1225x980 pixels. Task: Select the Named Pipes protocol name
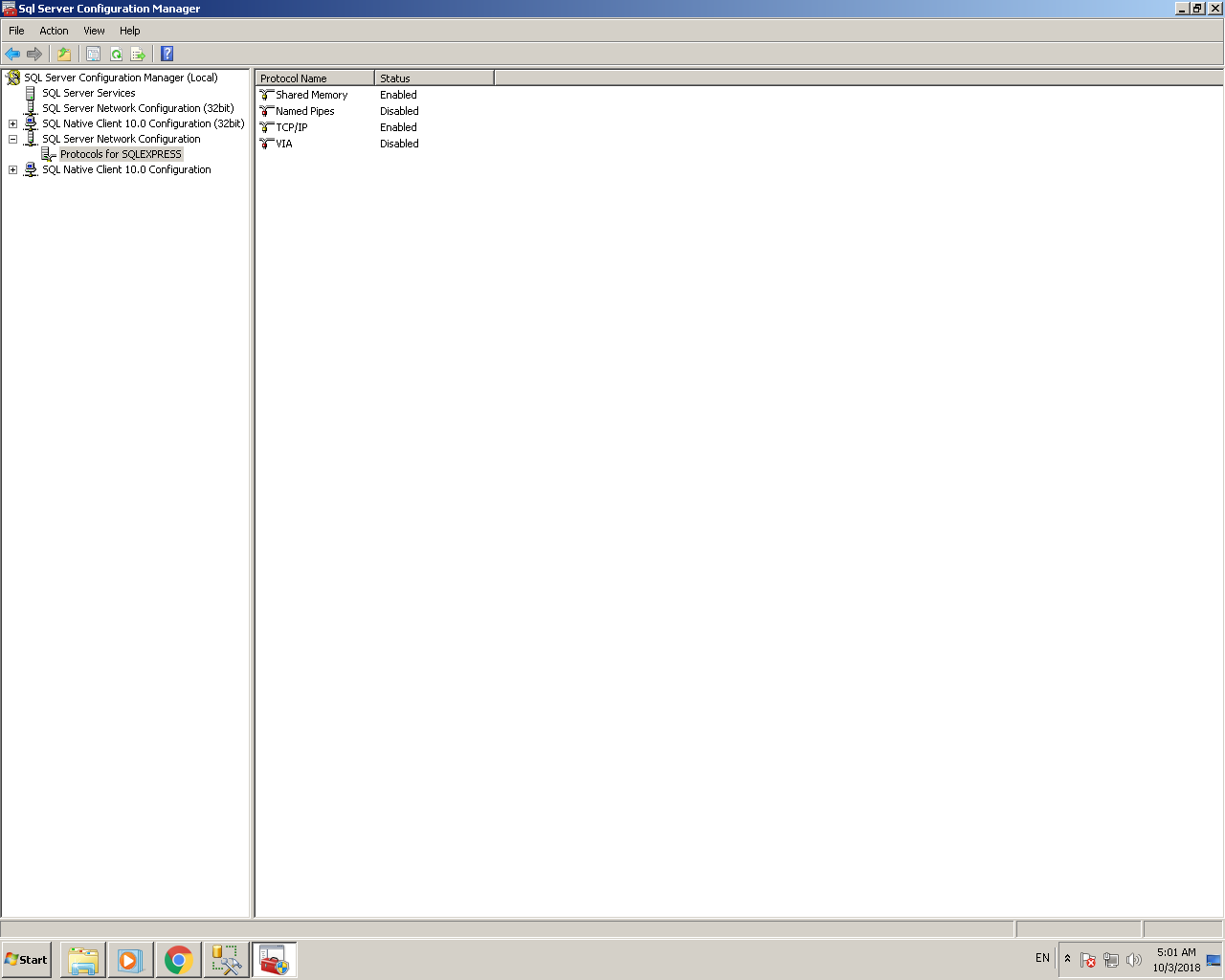click(x=305, y=111)
